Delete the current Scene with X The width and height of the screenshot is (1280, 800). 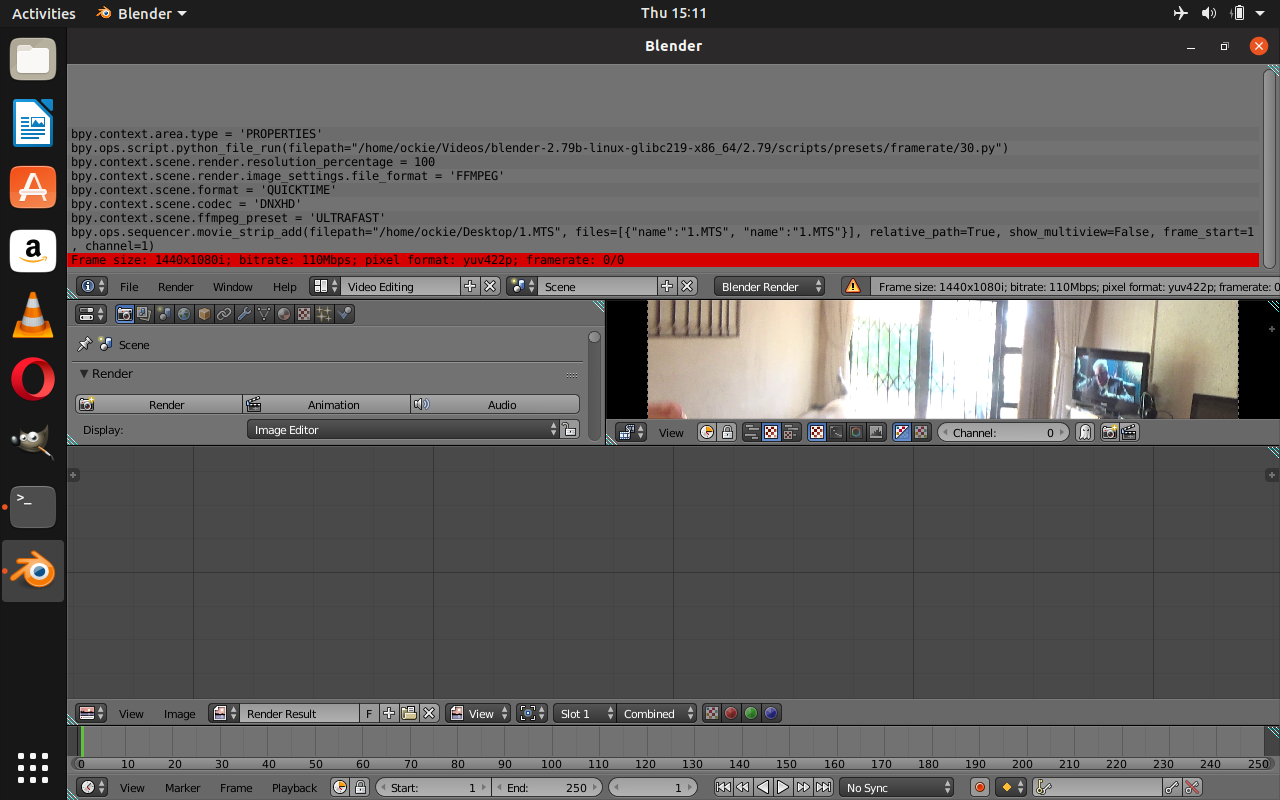point(687,287)
